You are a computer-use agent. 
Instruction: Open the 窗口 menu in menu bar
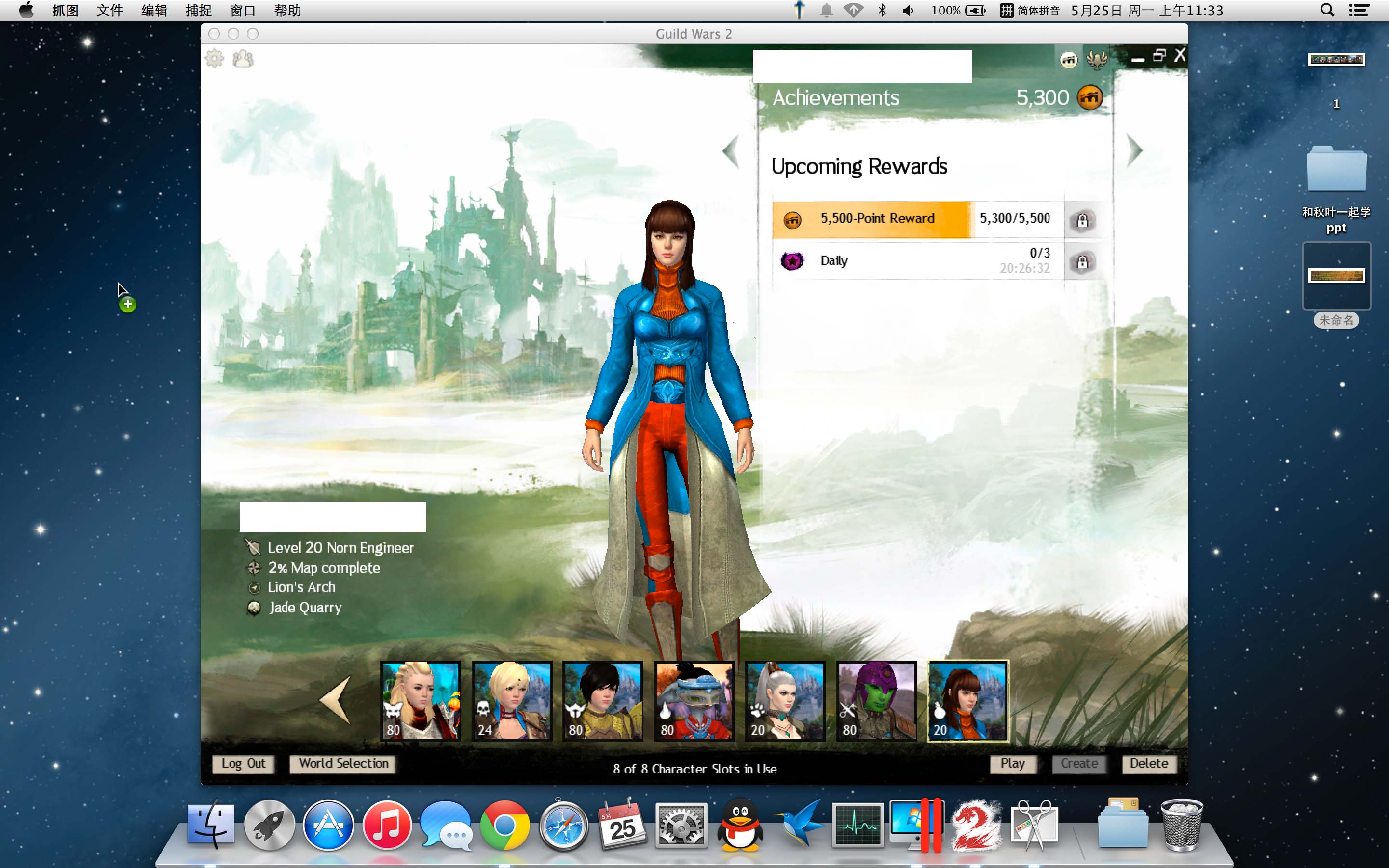pos(242,10)
